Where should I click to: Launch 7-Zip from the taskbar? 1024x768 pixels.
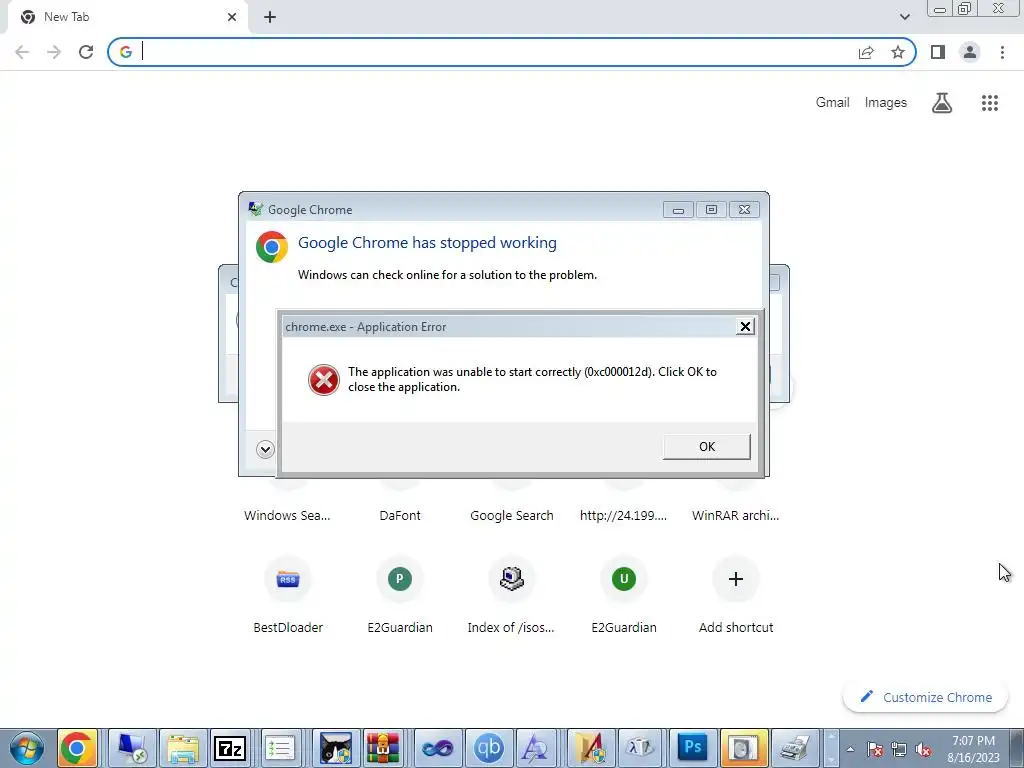[230, 748]
